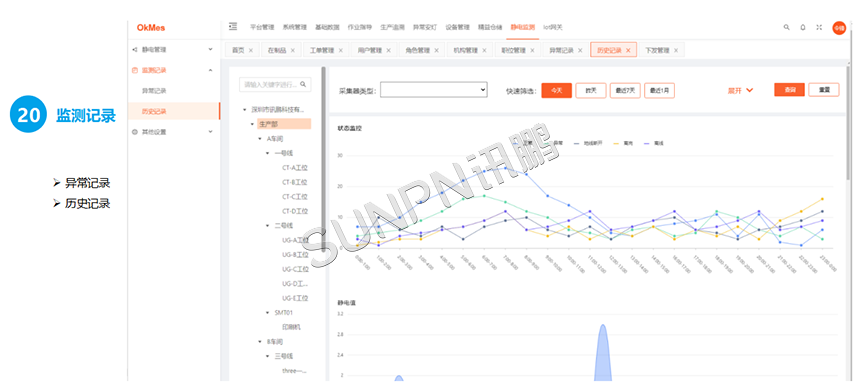Close the 异常记录 tab
The width and height of the screenshot is (860, 391).
click(x=580, y=50)
